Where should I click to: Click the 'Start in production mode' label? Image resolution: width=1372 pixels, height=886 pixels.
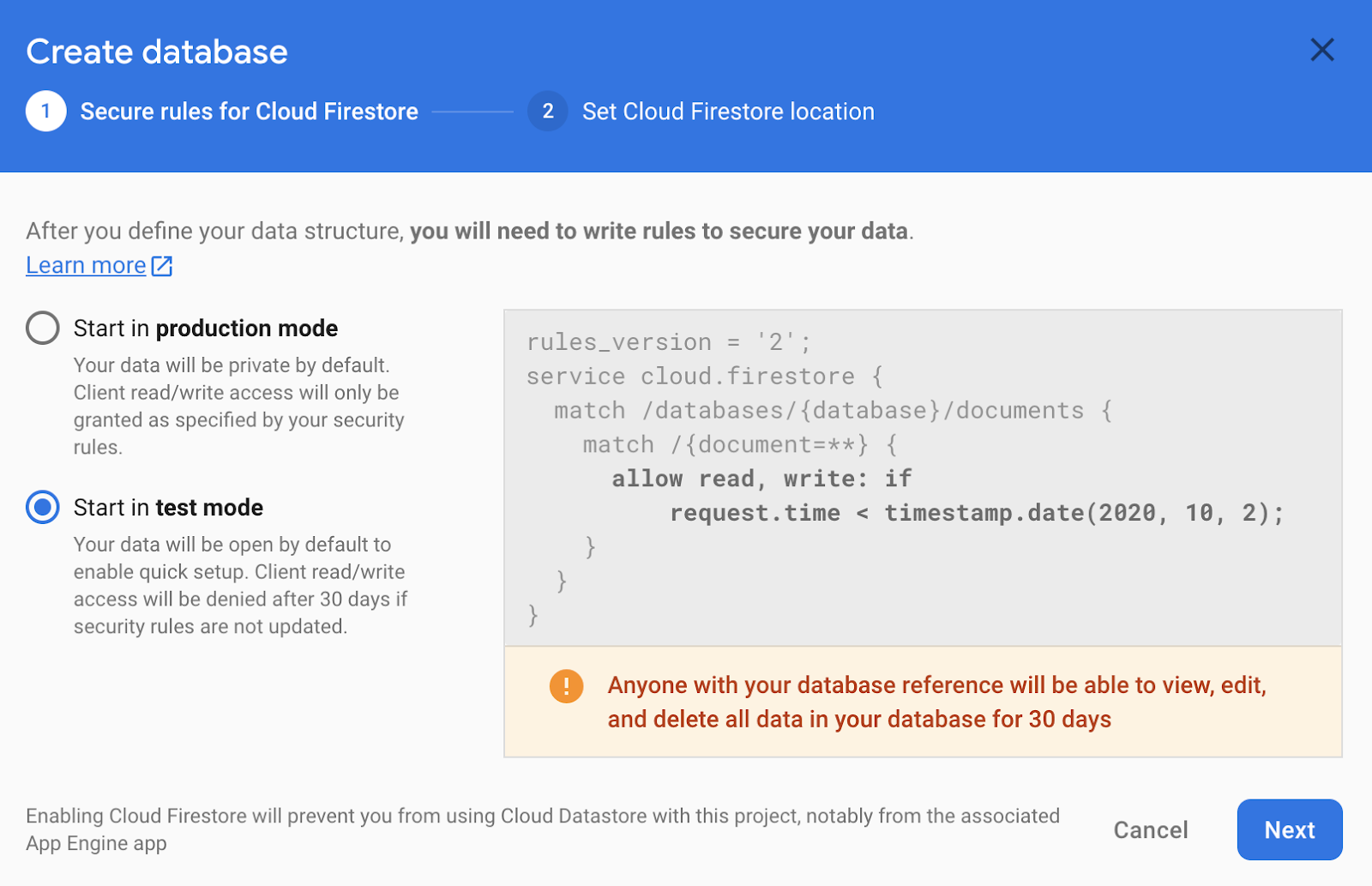click(x=206, y=328)
